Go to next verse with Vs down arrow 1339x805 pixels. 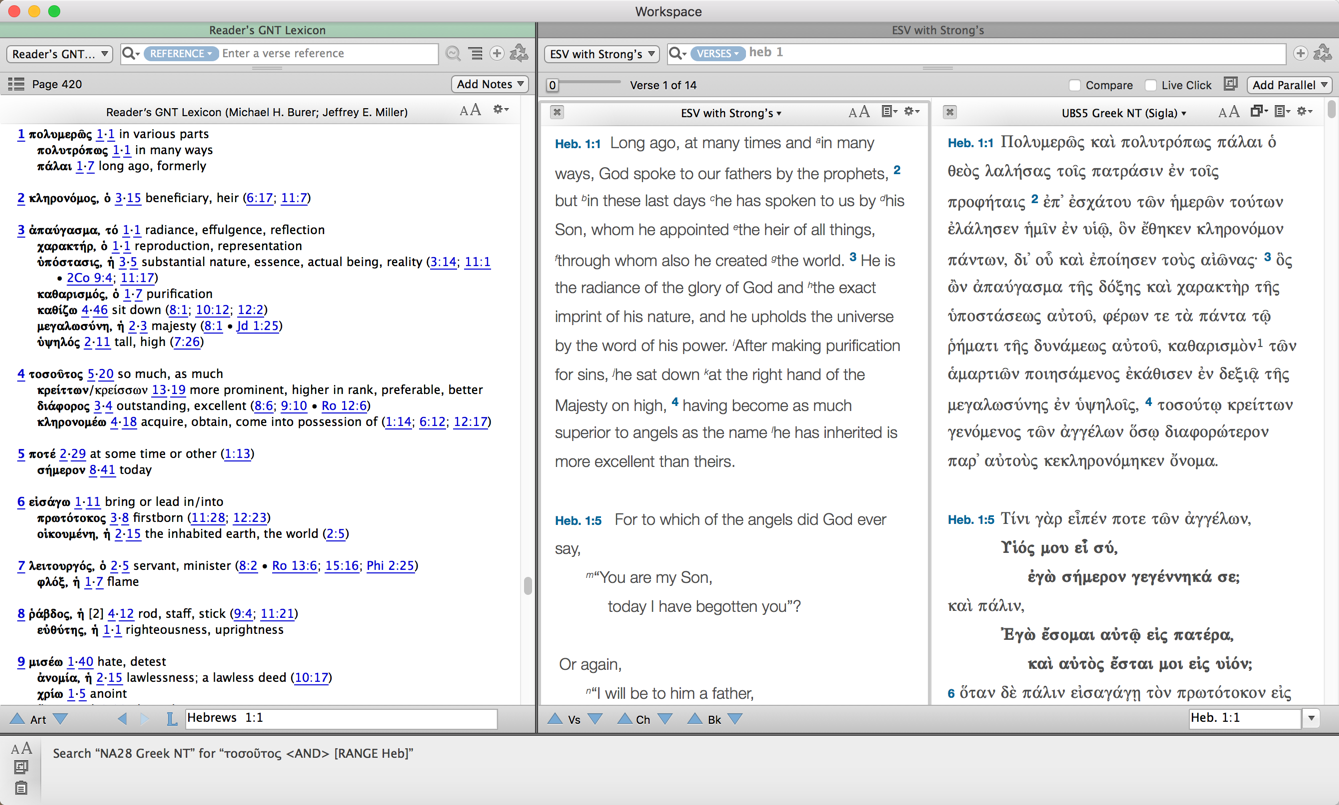[x=595, y=719]
